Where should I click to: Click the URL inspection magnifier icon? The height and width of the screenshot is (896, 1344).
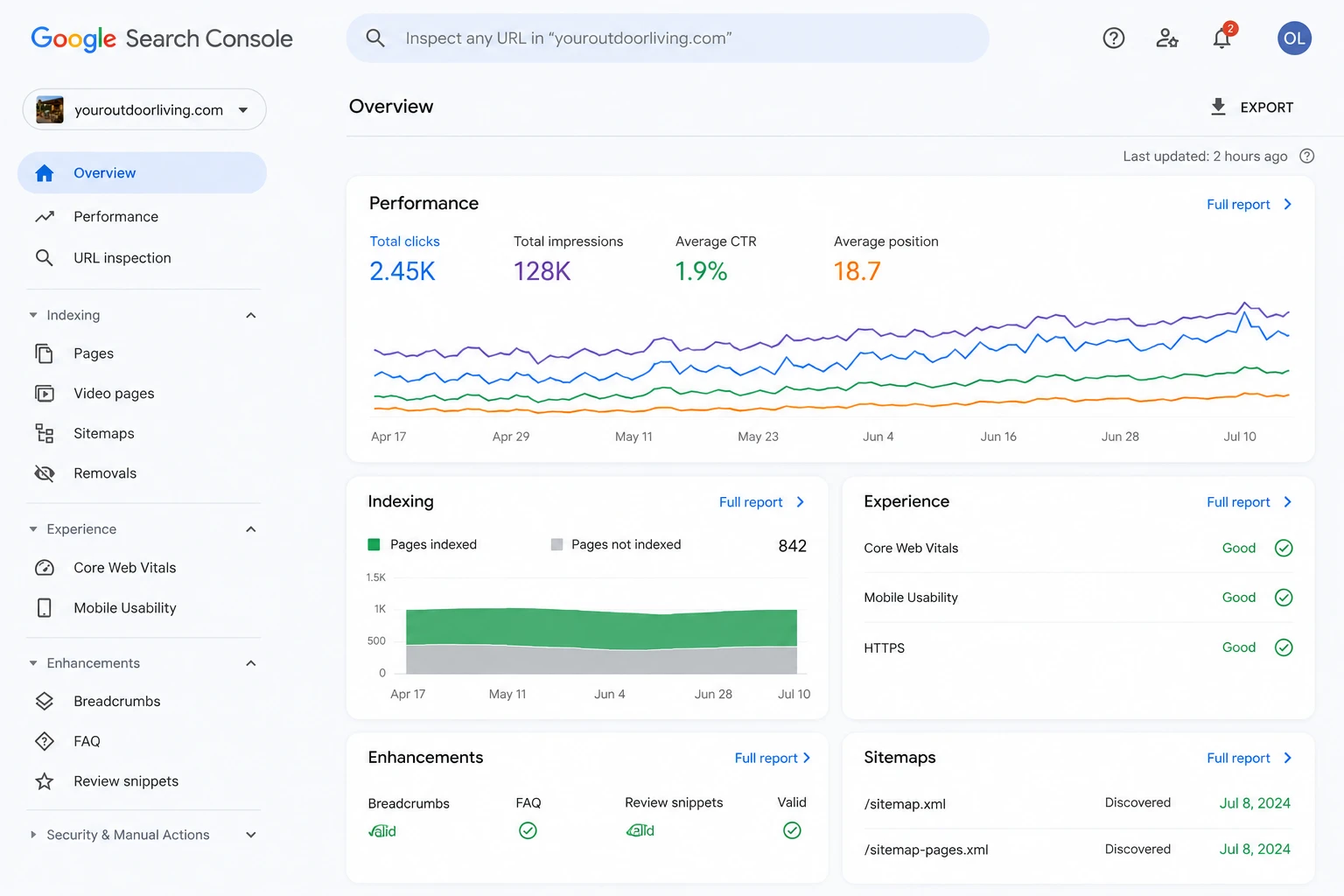click(x=45, y=257)
